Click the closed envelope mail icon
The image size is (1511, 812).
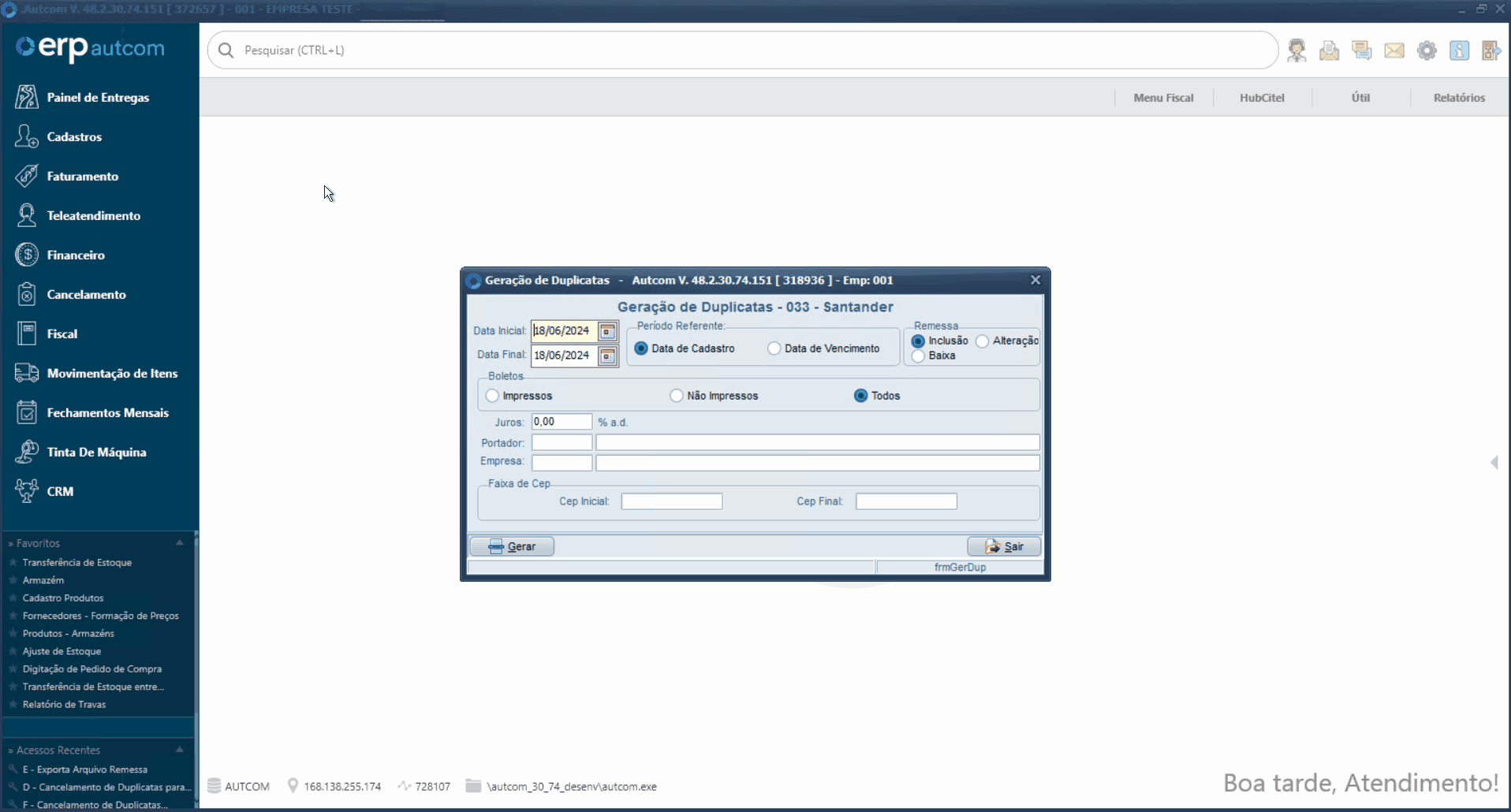[1394, 50]
